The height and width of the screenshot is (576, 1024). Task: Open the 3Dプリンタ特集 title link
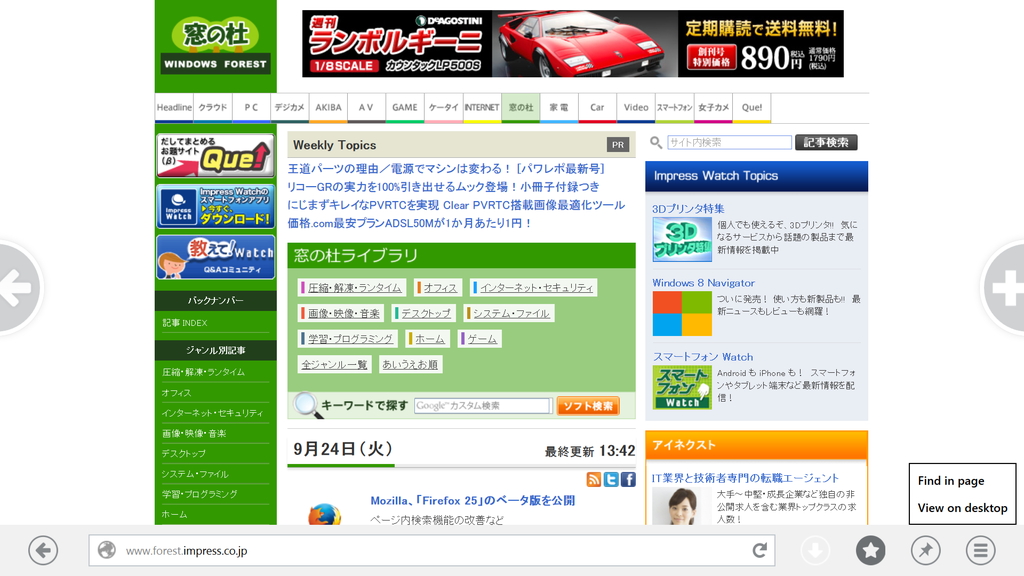tap(688, 208)
